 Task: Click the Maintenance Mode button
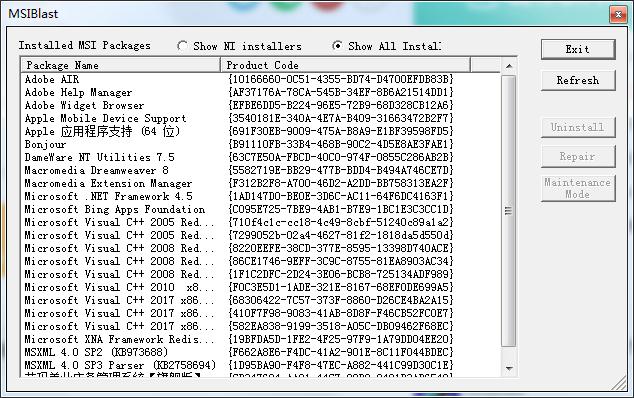pyautogui.click(x=578, y=188)
